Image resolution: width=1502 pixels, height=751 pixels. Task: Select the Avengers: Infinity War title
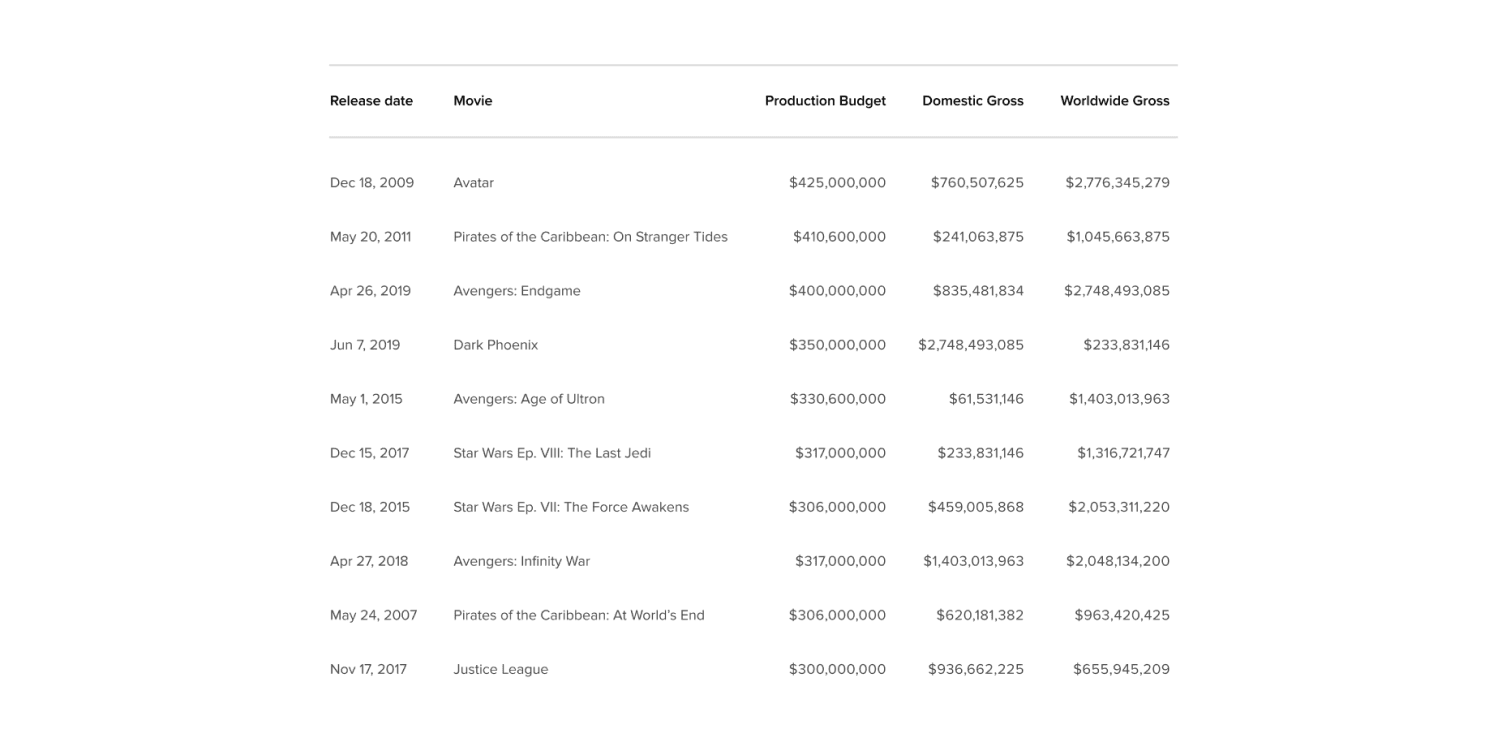(x=522, y=561)
